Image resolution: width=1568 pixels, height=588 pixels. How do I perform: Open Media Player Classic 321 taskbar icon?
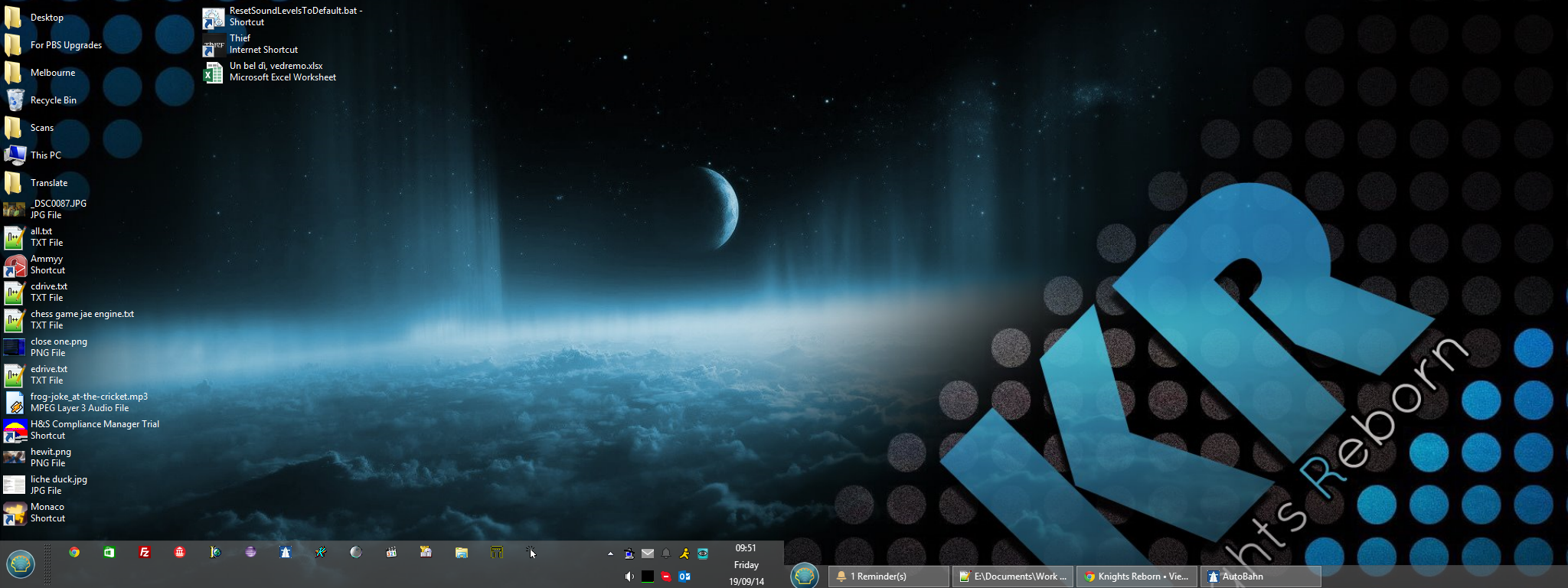pos(391,552)
